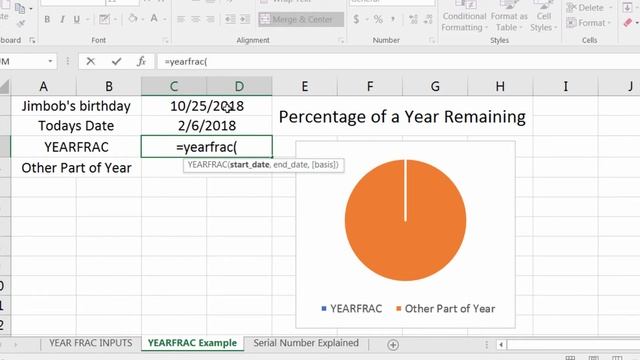Apply Accounting Number Format dollar icon

pos(356,19)
